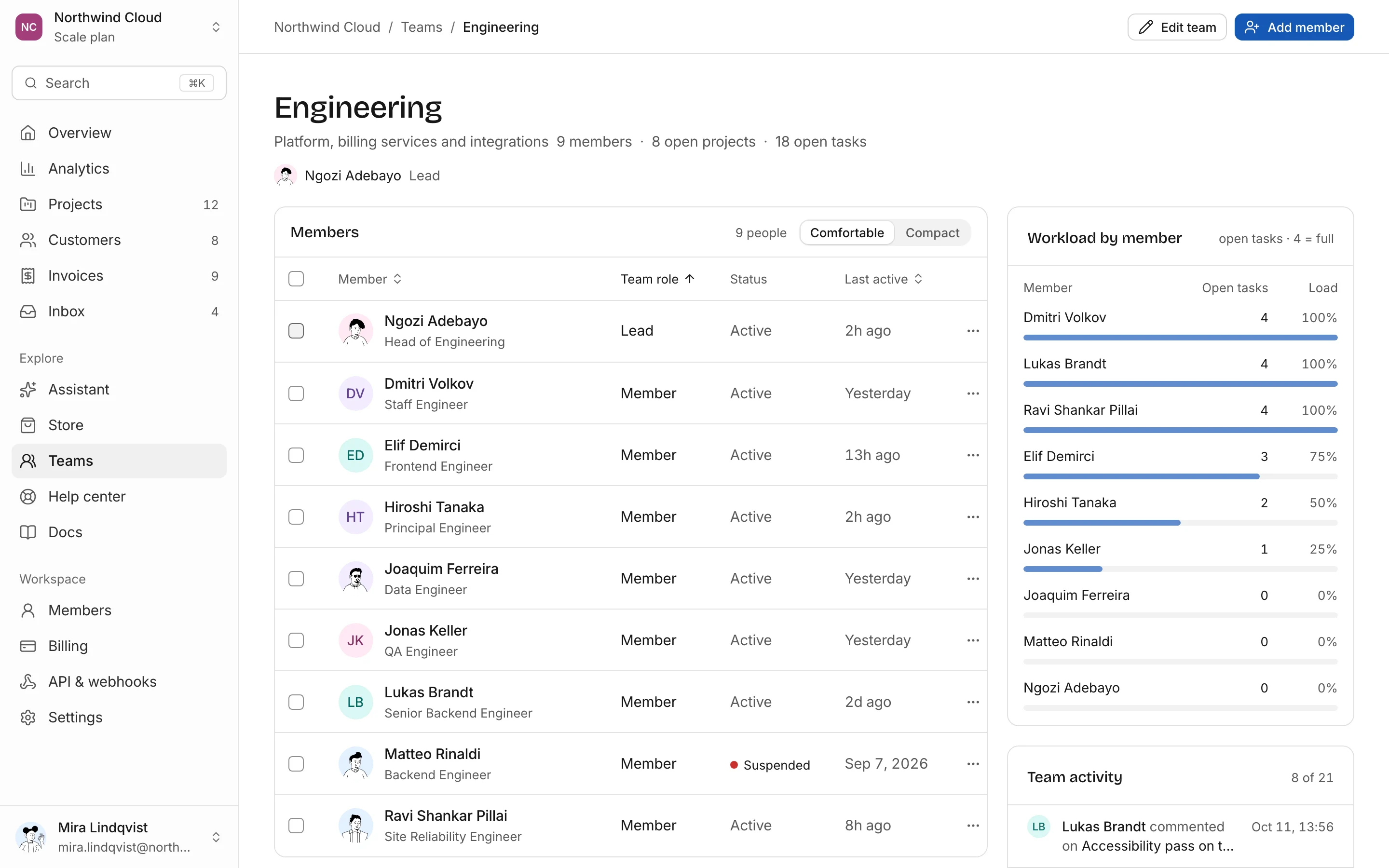Open Teams in the sidebar

[119, 461]
